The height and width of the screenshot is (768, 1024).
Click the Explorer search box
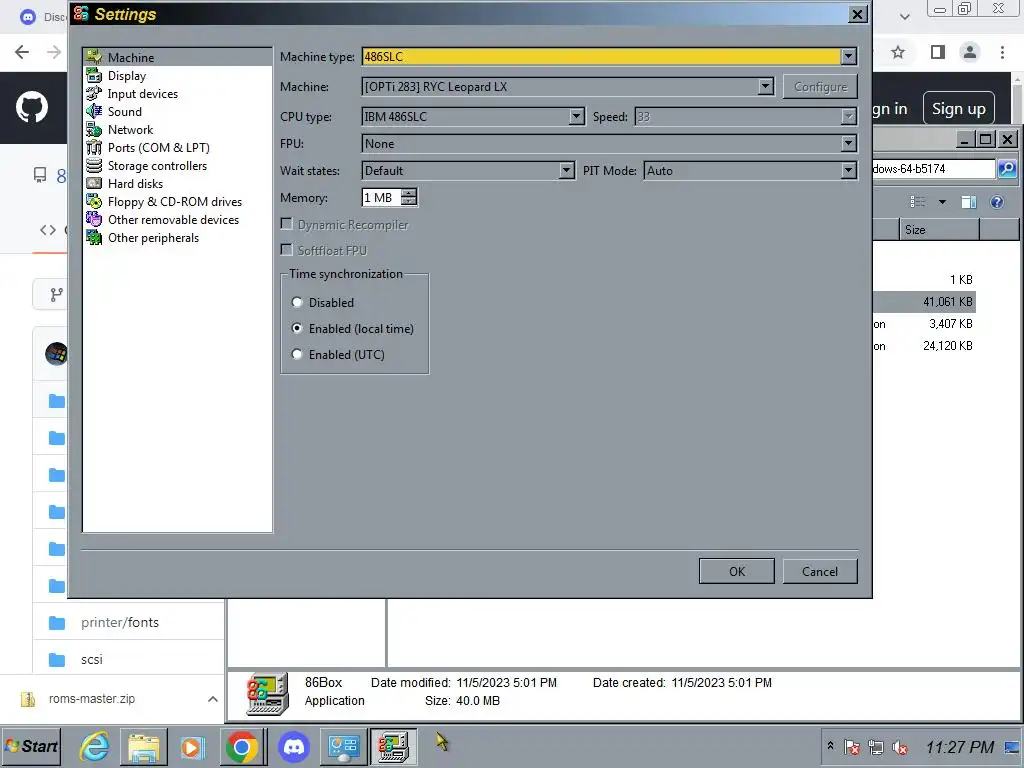(x=934, y=168)
